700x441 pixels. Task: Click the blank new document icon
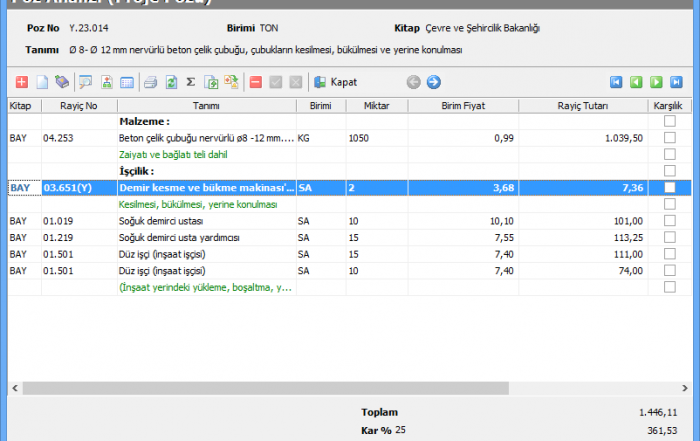point(42,82)
